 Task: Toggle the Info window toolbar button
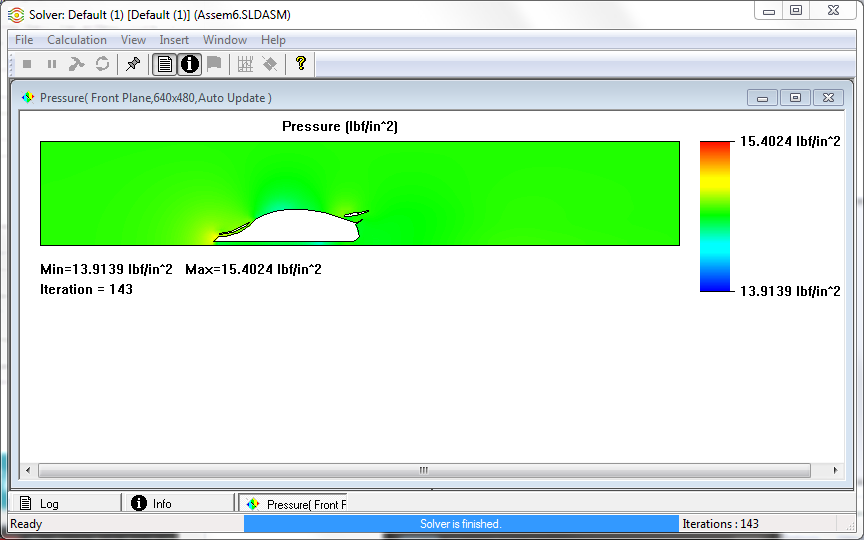(189, 64)
